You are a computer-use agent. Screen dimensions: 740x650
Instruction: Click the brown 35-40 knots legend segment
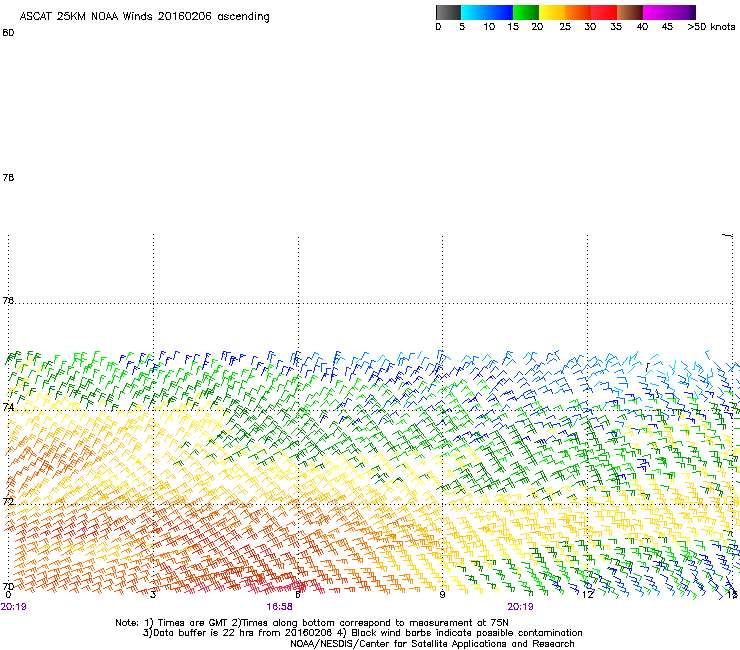click(630, 12)
